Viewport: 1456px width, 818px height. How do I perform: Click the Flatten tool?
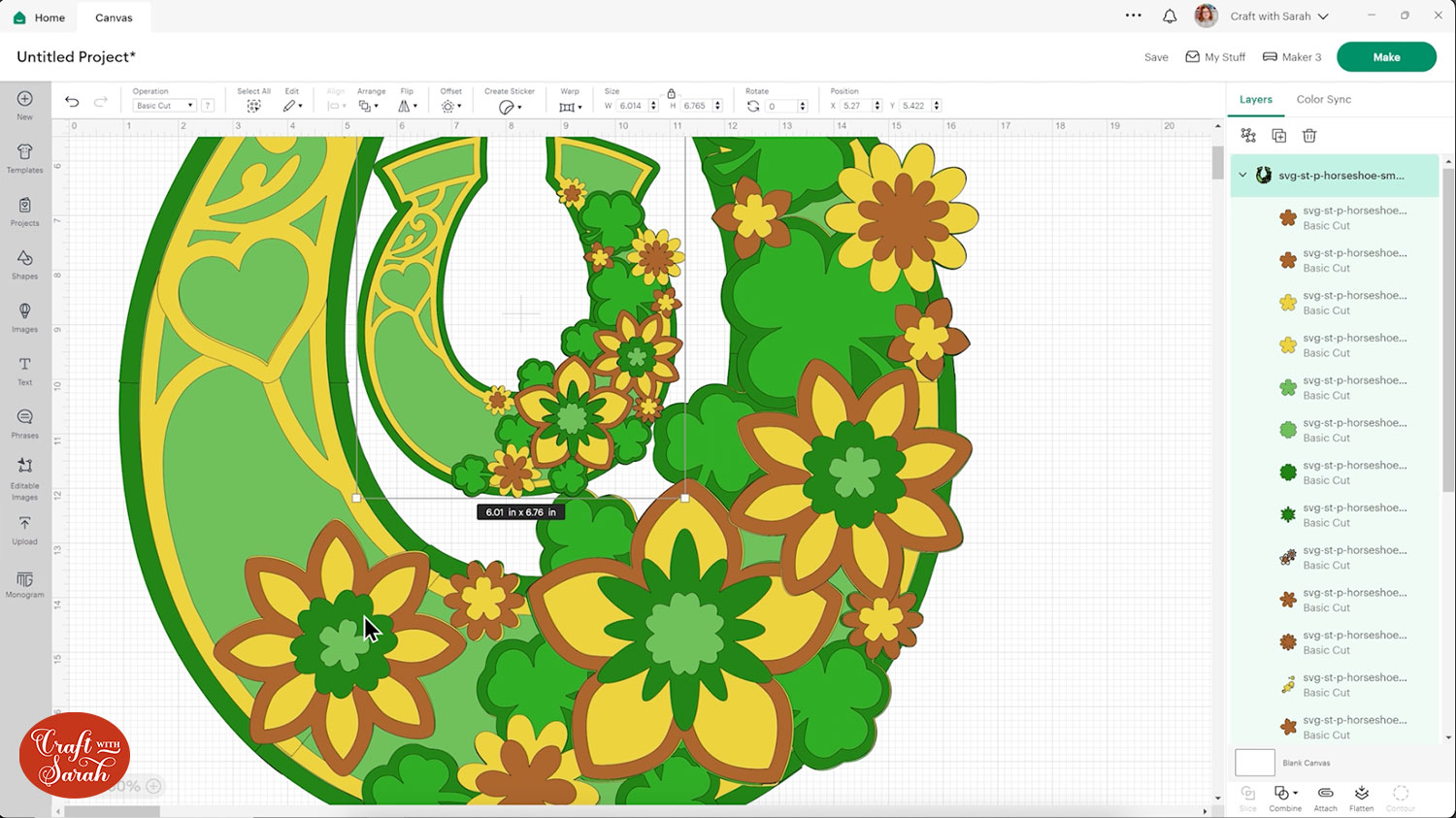(1362, 799)
